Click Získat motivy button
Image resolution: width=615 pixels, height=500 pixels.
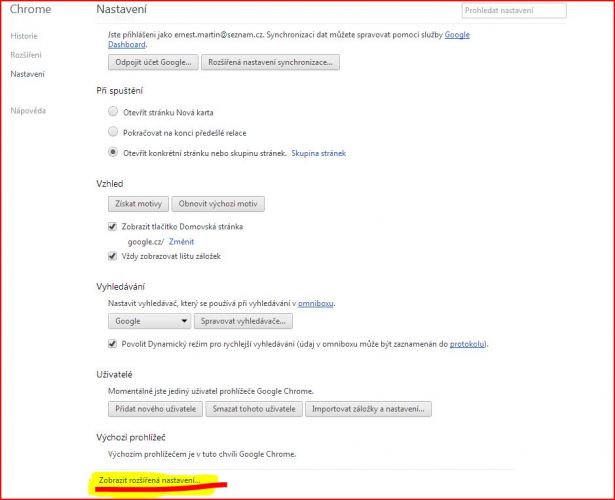[138, 204]
